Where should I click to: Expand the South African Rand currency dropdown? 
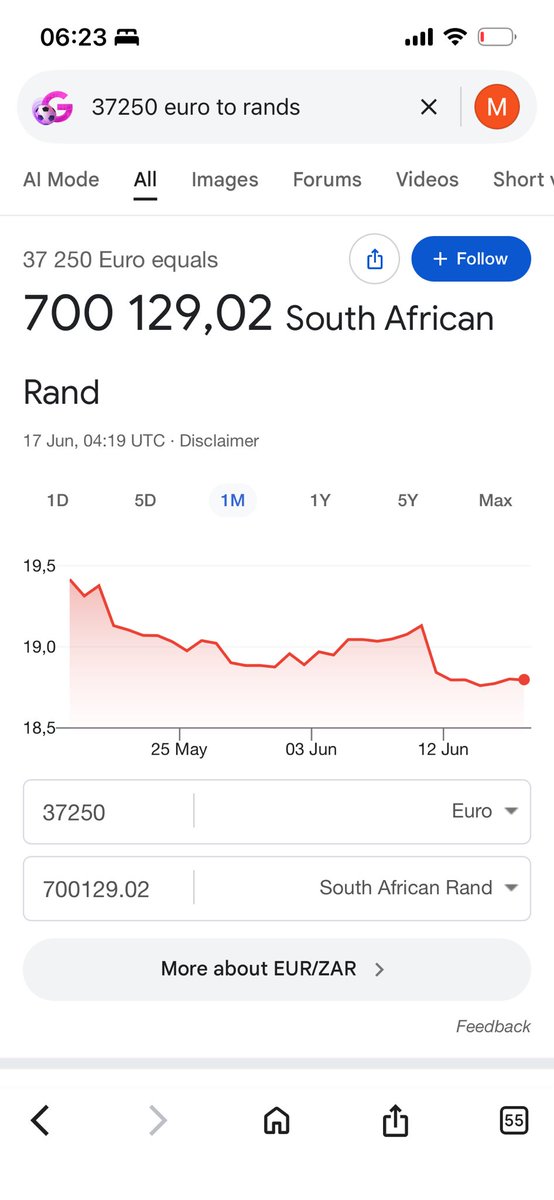pos(419,887)
